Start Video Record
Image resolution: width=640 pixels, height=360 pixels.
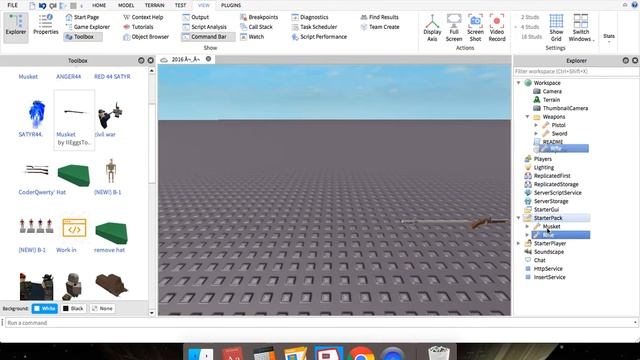click(497, 28)
